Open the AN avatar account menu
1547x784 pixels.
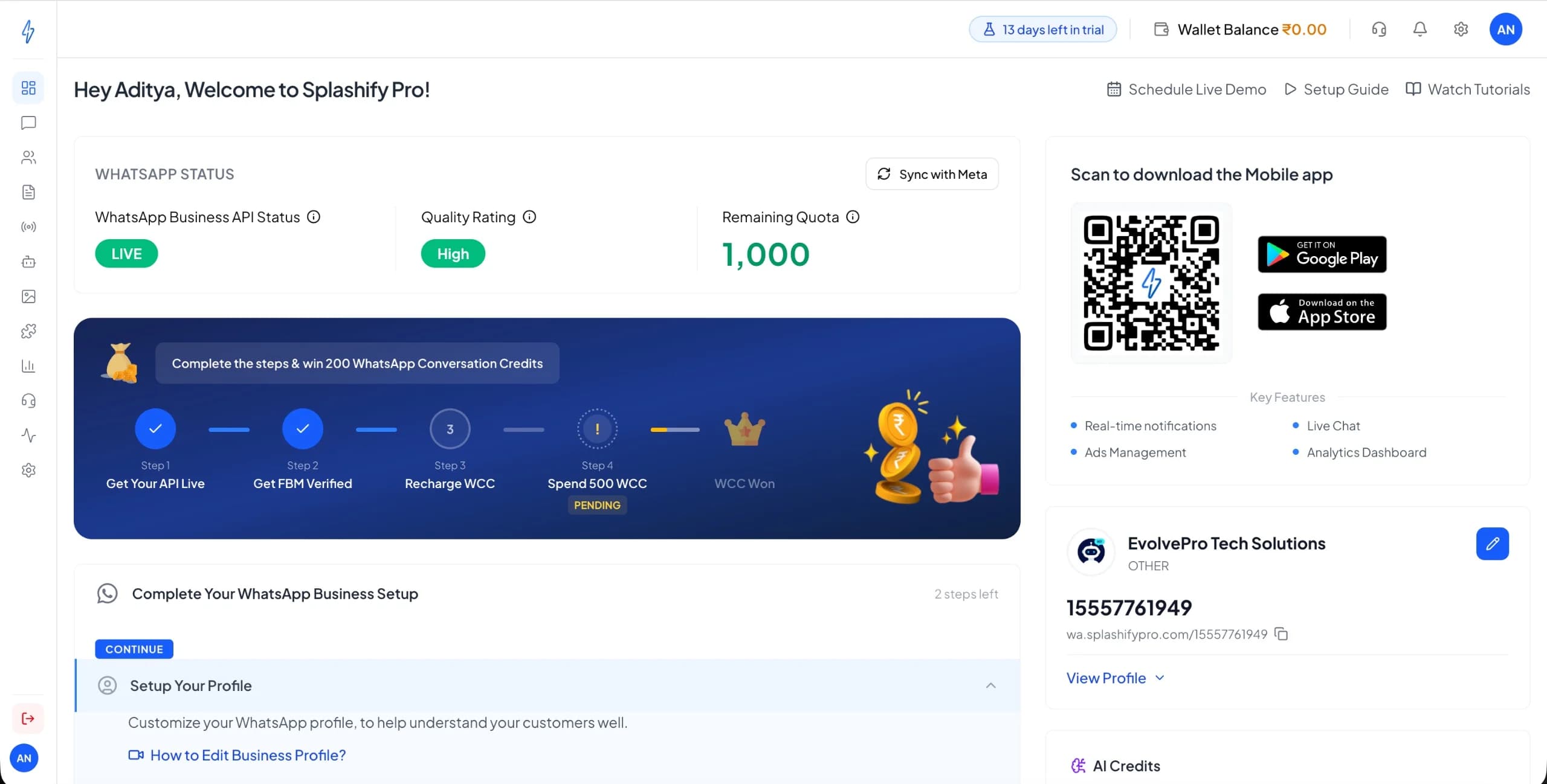[1505, 28]
